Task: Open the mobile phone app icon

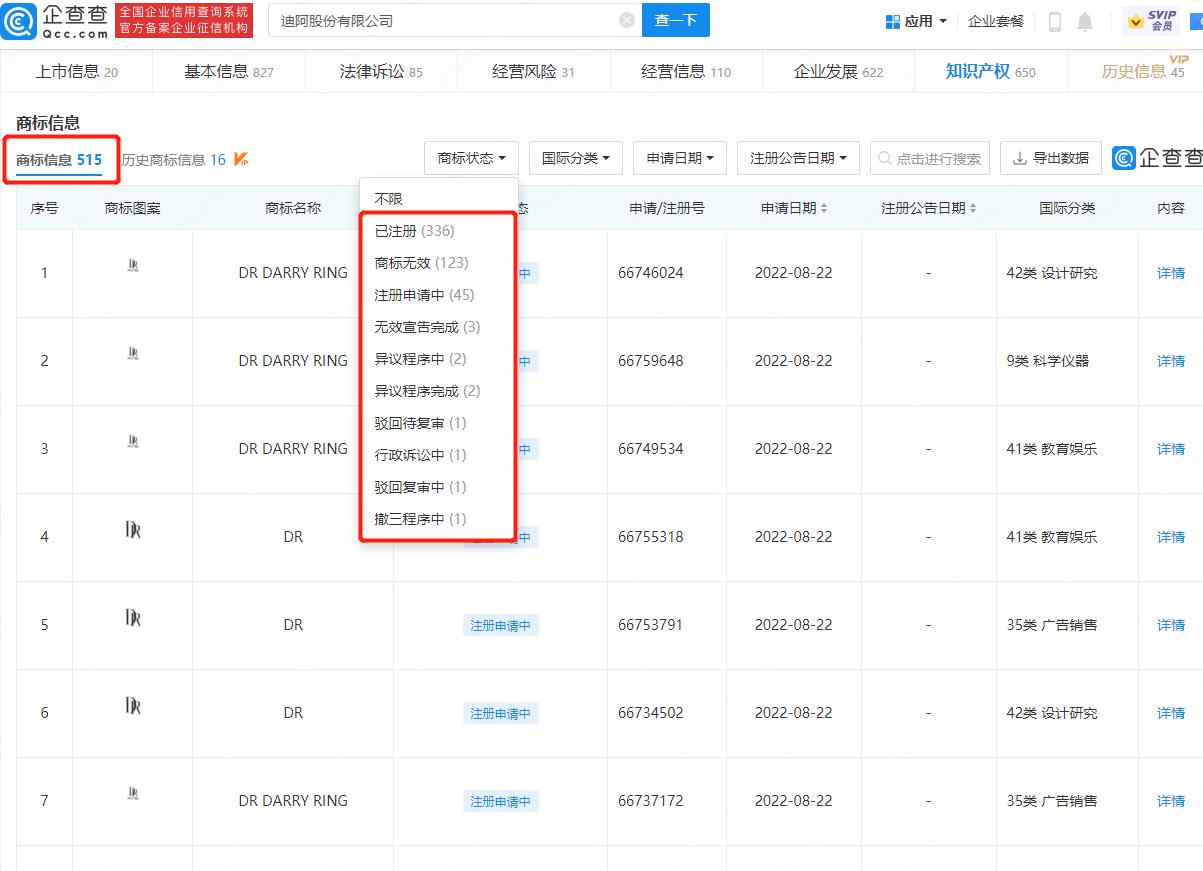Action: [x=1055, y=21]
